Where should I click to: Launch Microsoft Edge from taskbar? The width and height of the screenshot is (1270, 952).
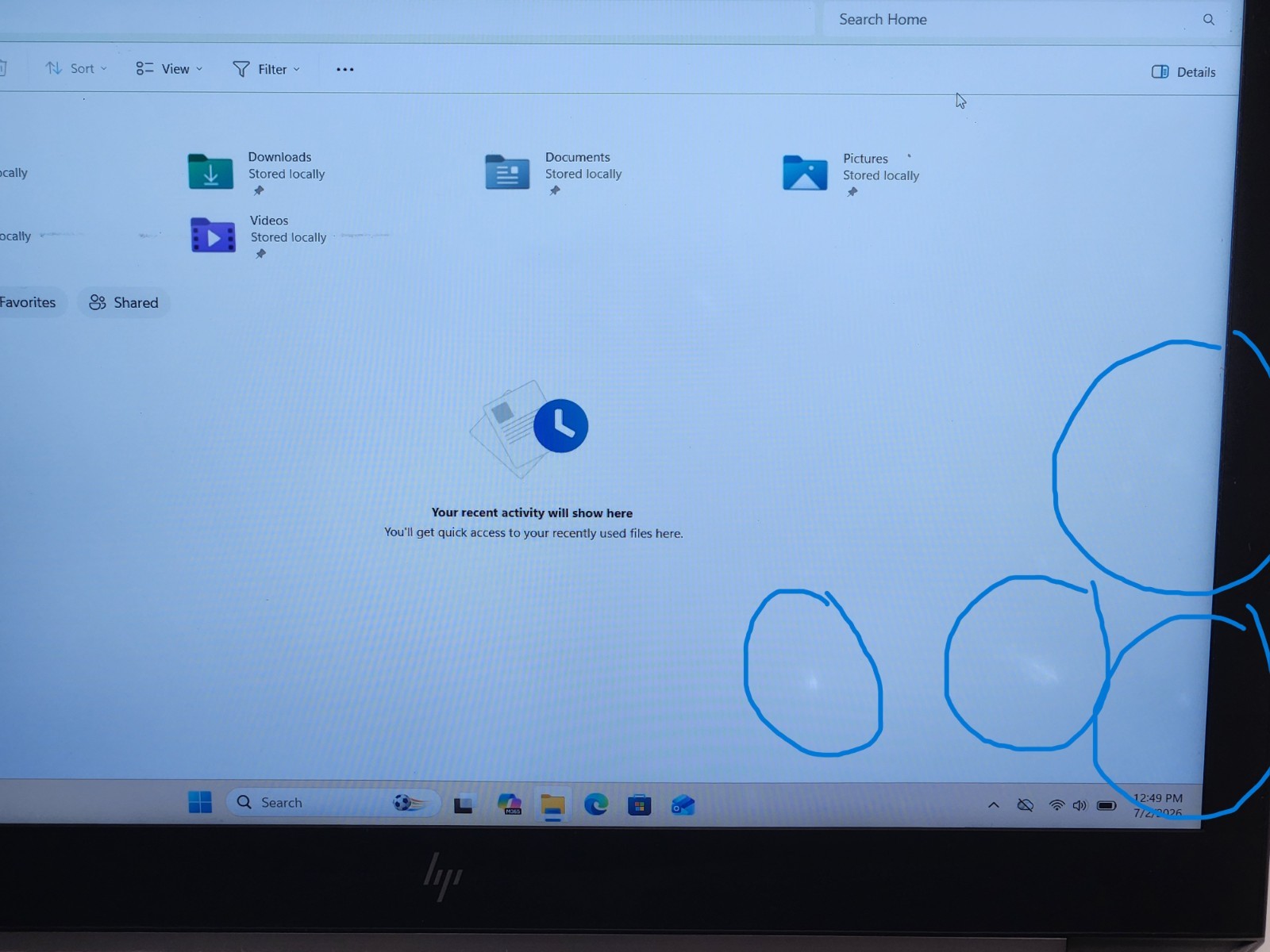tap(596, 805)
